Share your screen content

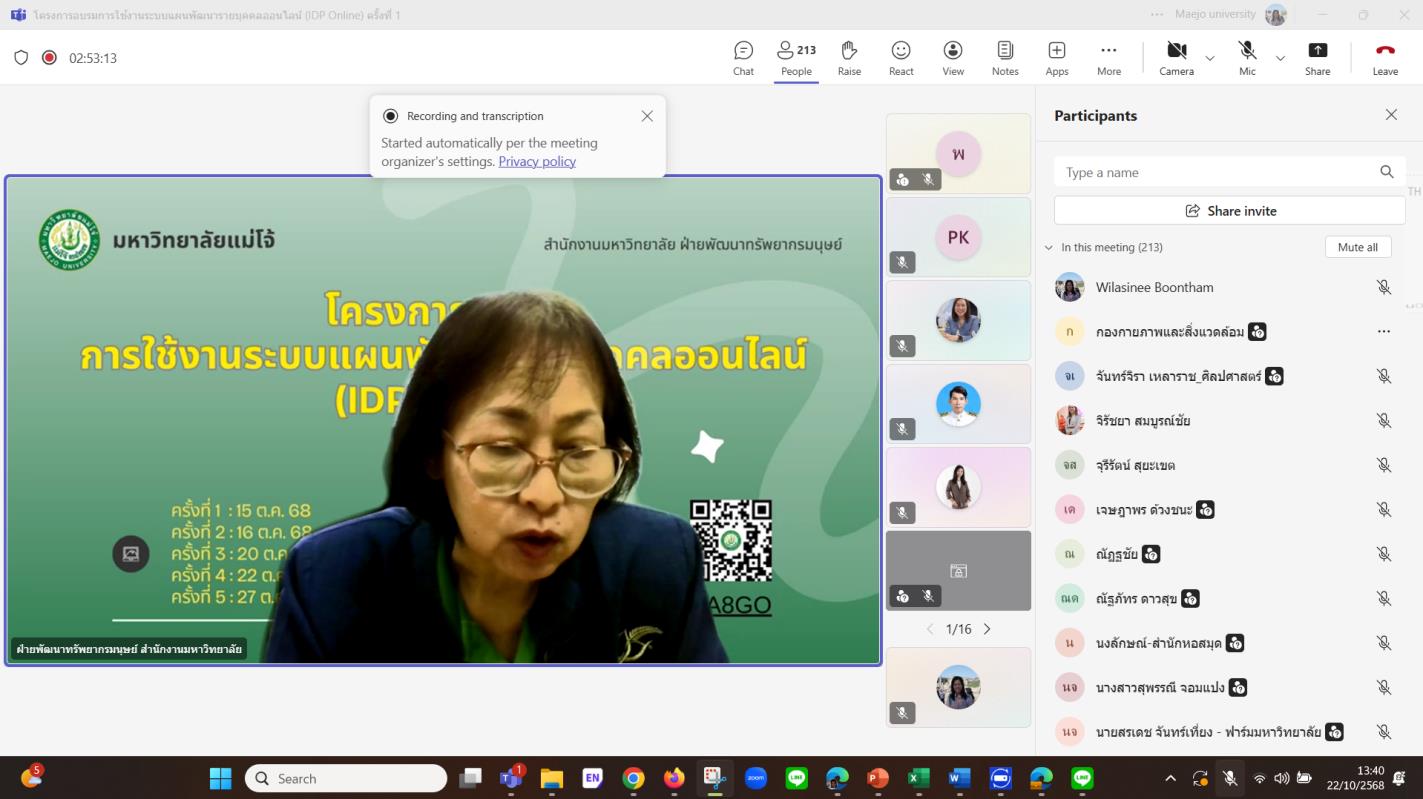click(1317, 58)
